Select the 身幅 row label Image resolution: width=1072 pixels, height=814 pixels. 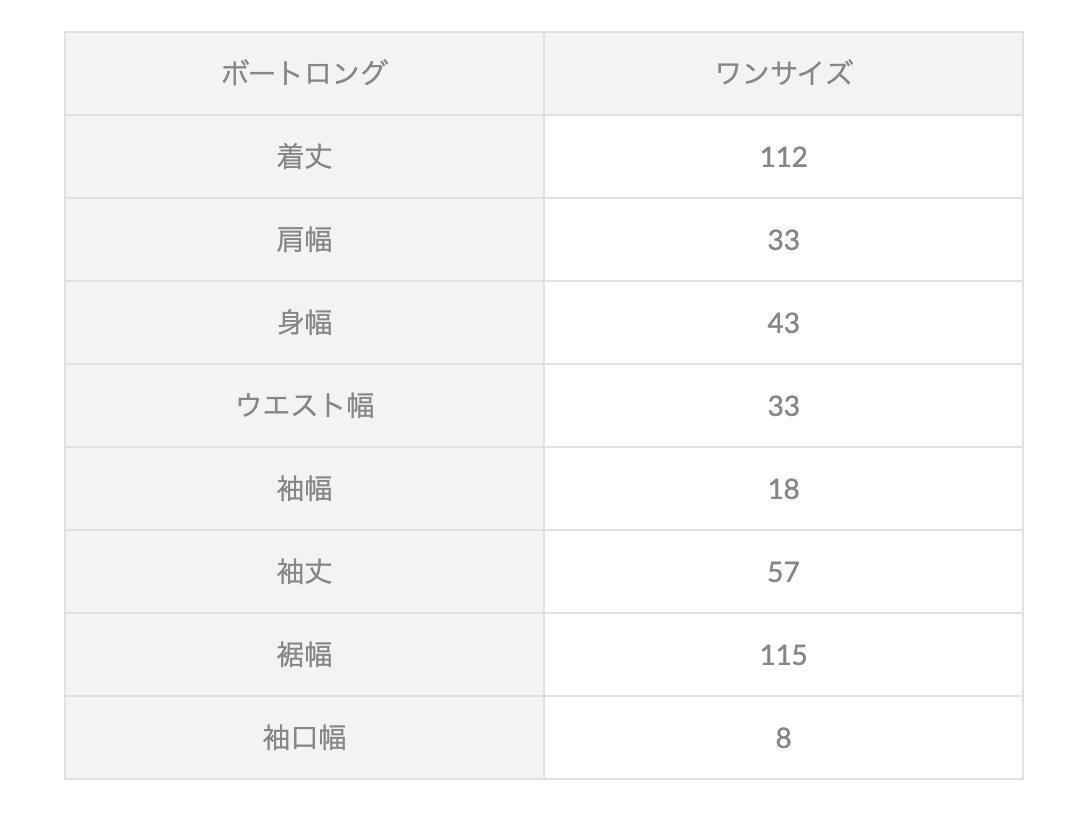tap(304, 323)
